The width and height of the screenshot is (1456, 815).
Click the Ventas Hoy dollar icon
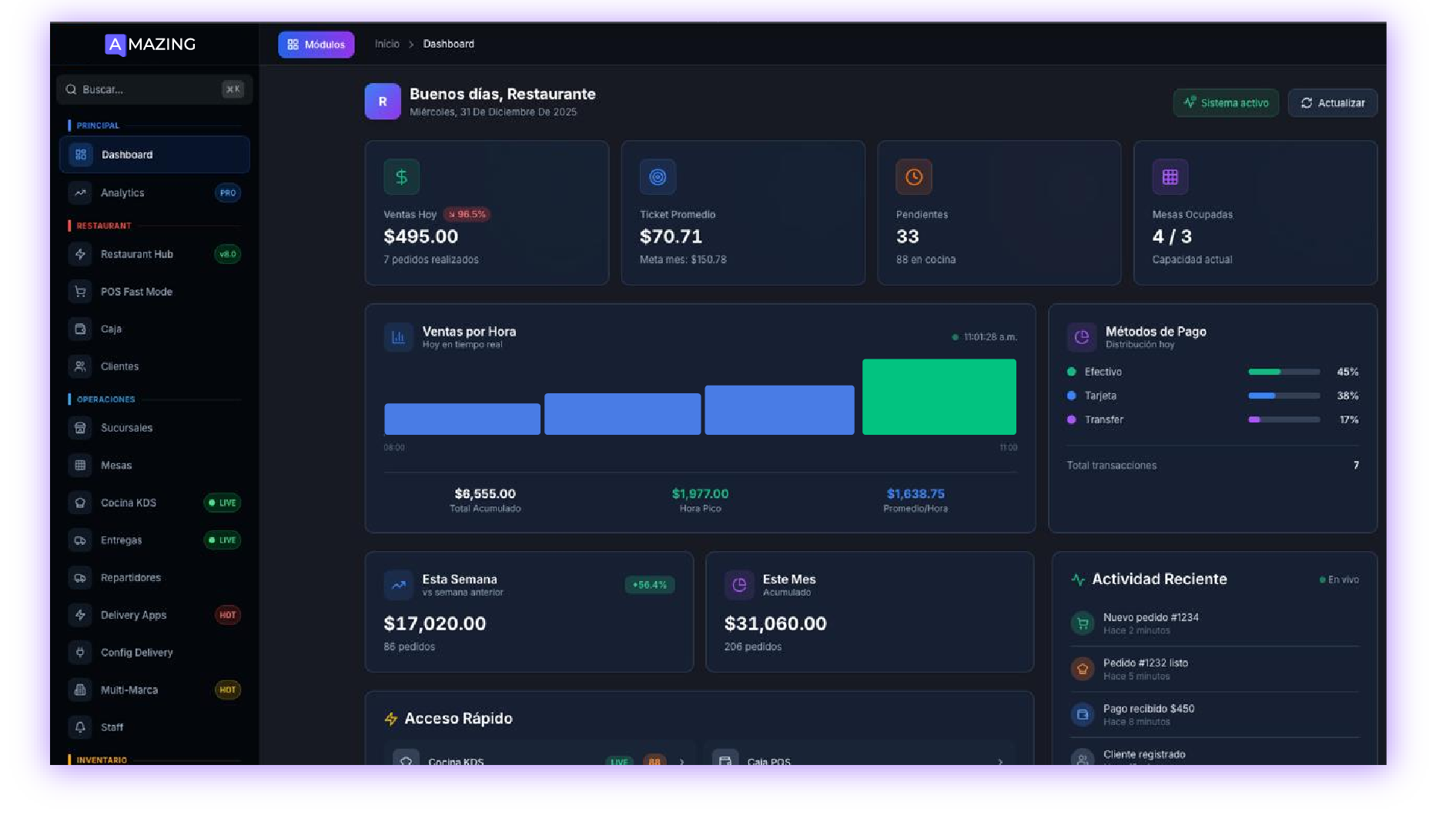click(x=401, y=177)
